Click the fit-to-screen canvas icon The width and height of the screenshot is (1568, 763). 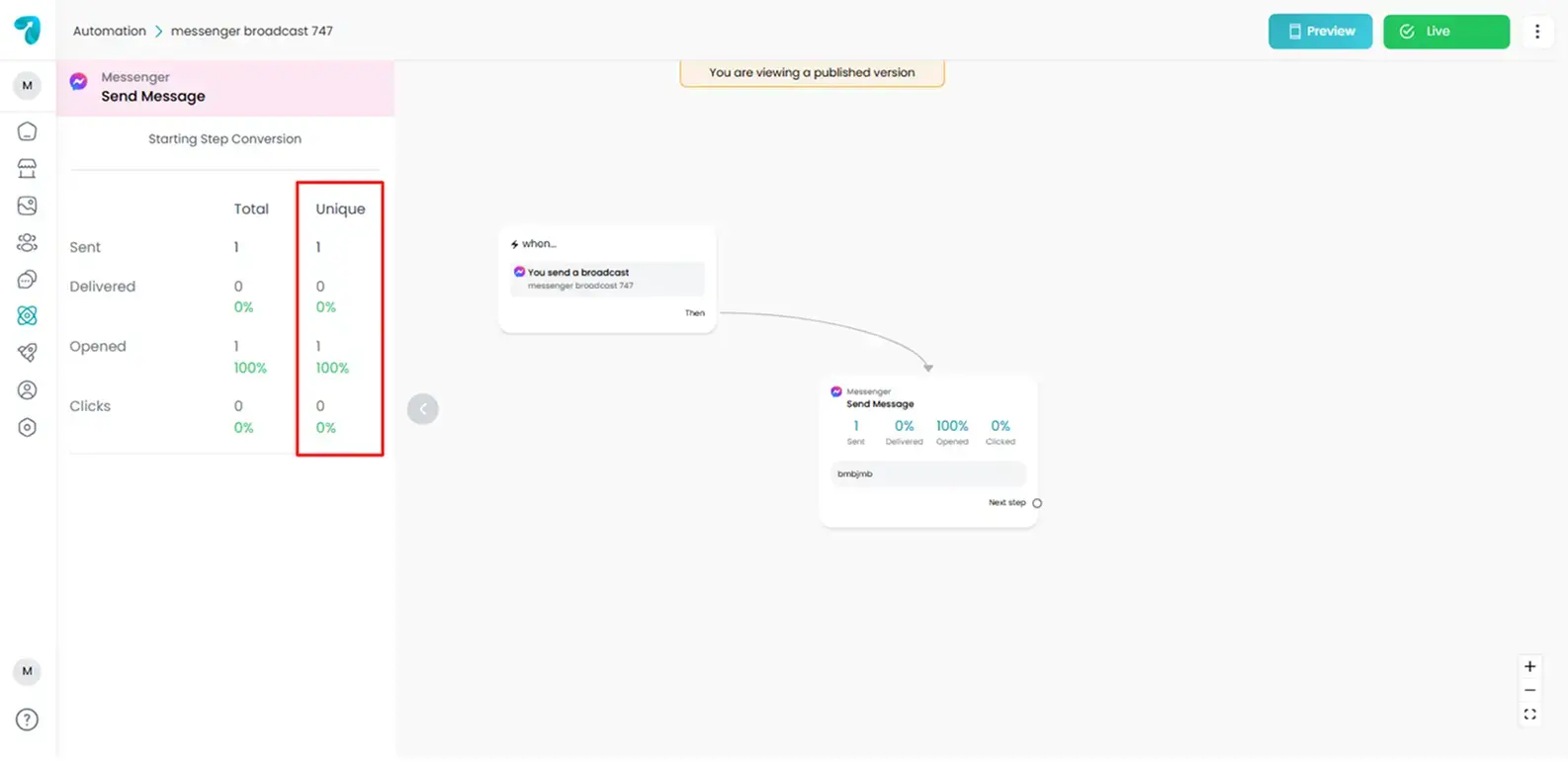pos(1529,715)
